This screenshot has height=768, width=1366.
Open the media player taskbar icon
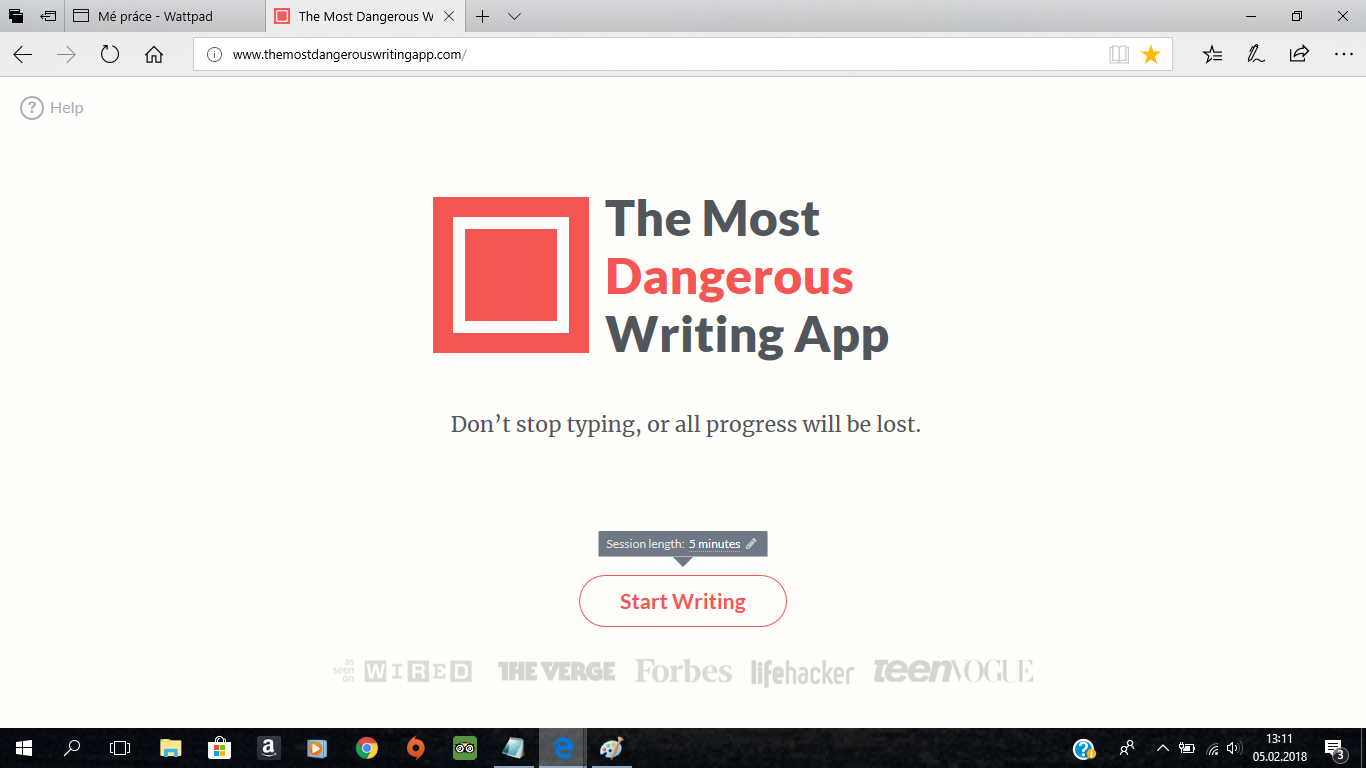[x=316, y=748]
